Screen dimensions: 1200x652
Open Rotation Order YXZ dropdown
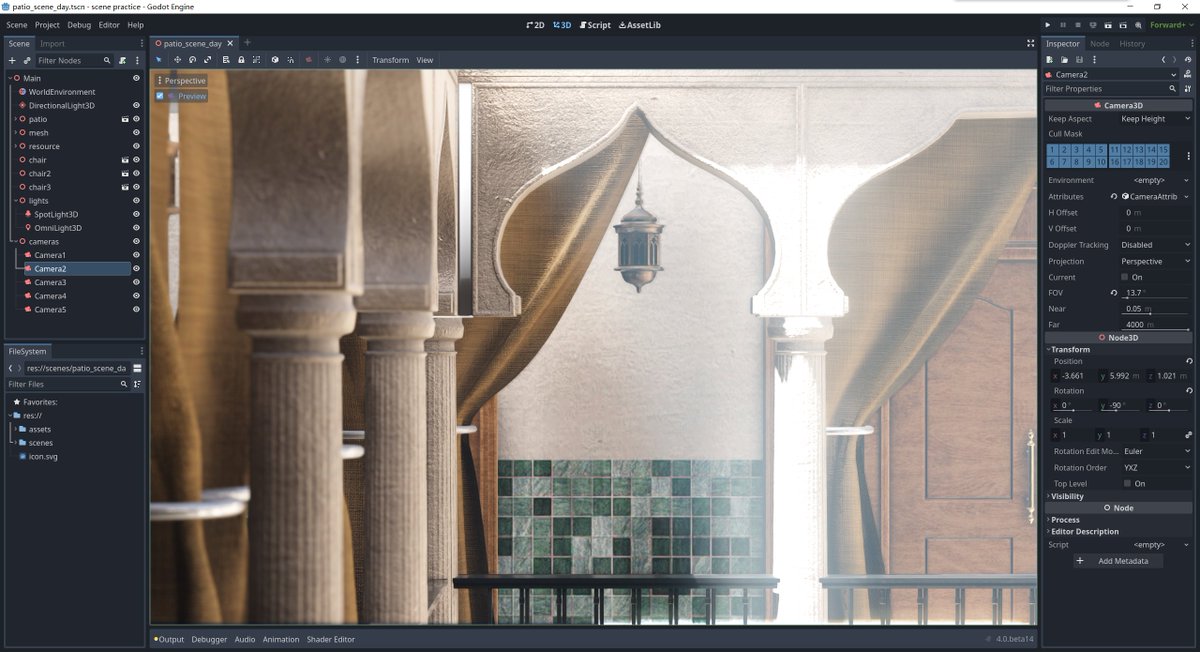(1155, 468)
